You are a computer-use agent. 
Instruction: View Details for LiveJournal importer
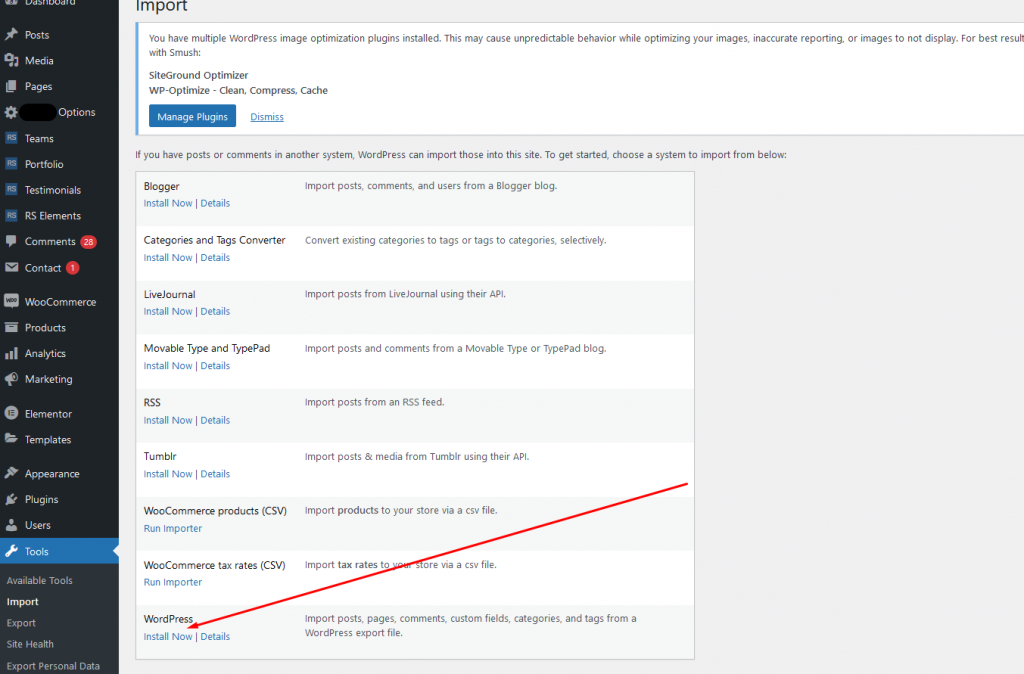[215, 312]
